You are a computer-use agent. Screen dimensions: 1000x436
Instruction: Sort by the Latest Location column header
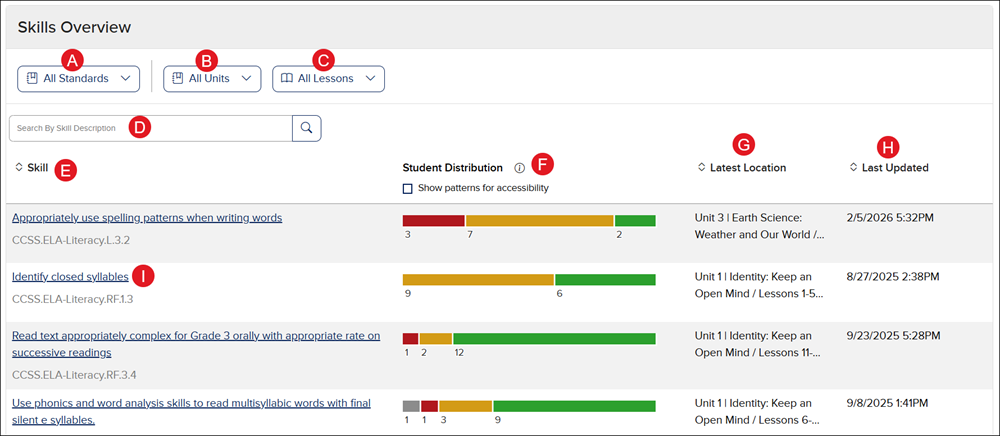(748, 168)
